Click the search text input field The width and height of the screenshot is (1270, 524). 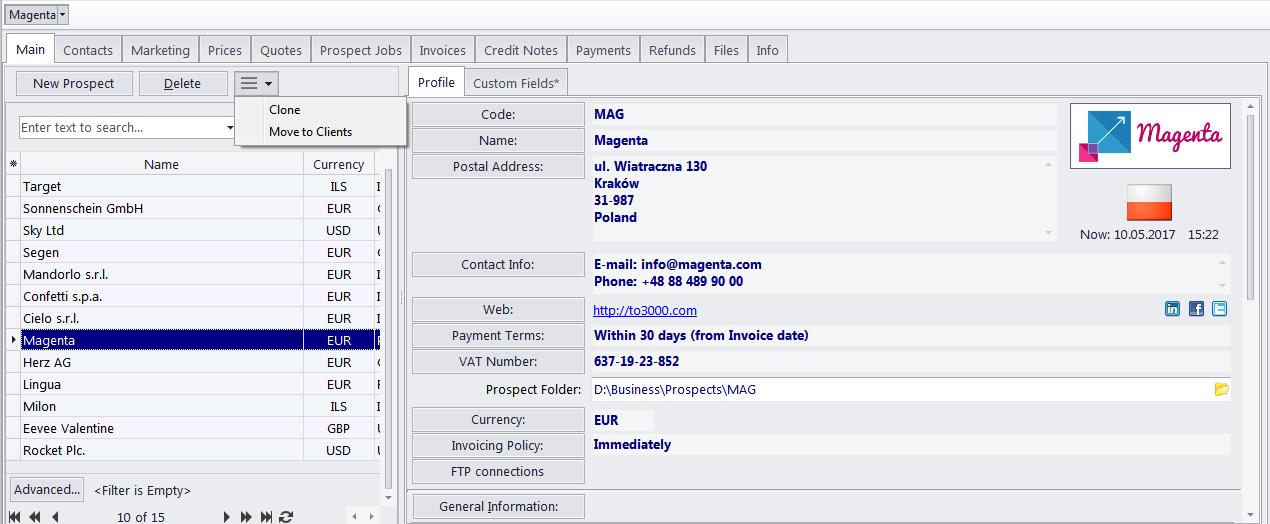tap(120, 128)
